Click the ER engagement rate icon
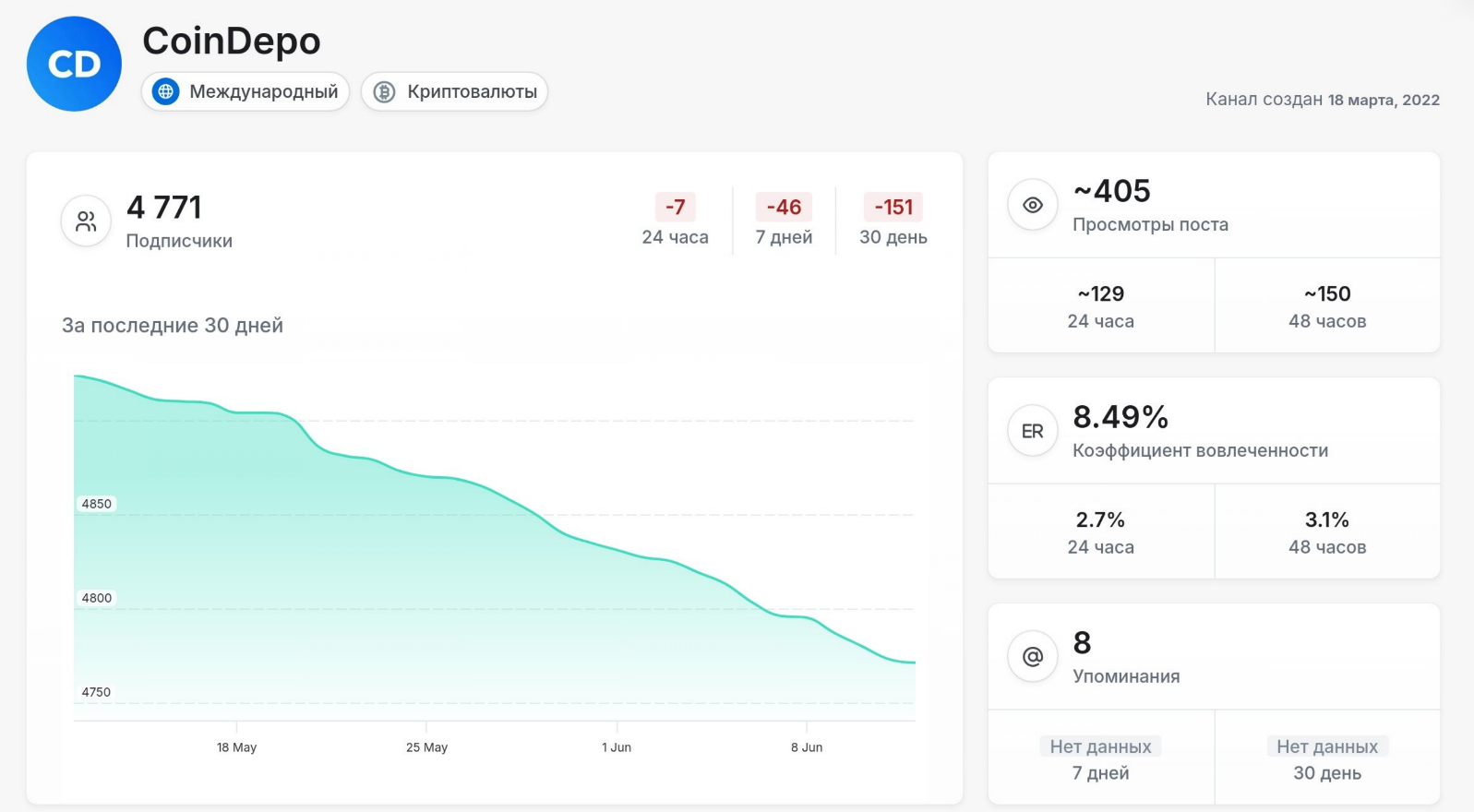 pos(1033,431)
